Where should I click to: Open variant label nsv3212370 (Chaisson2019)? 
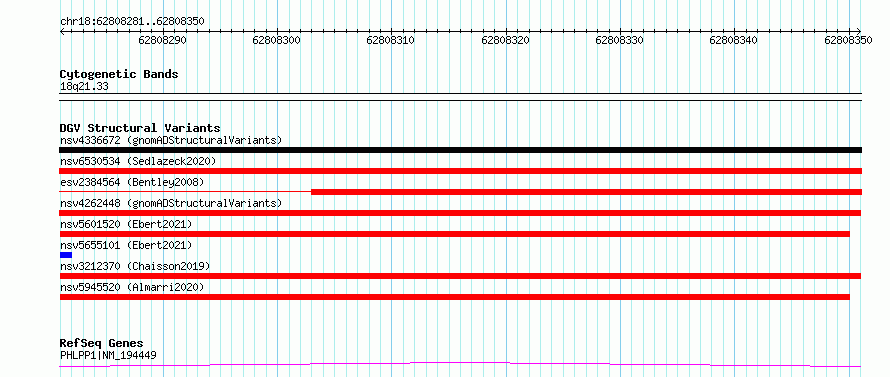tap(135, 266)
